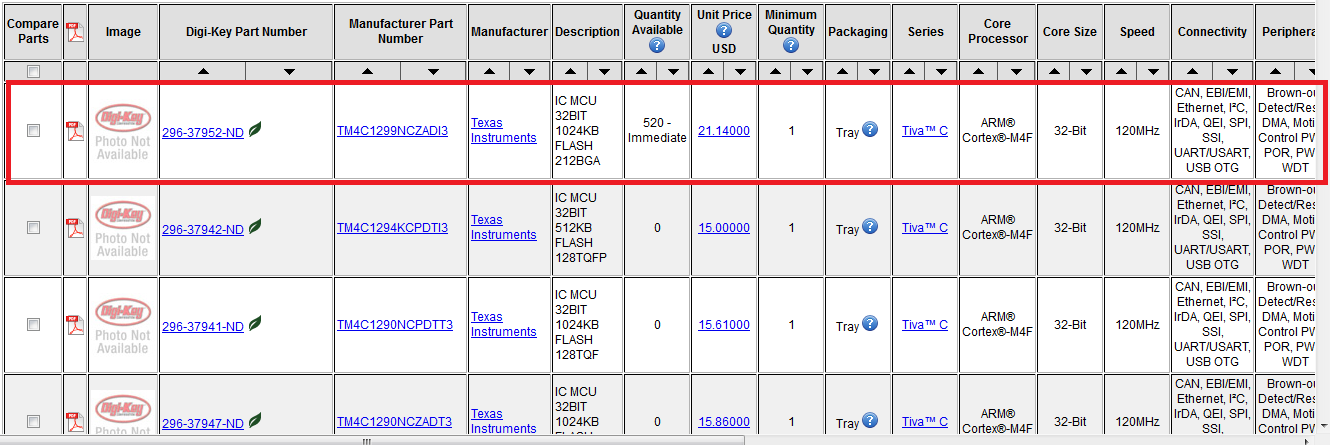Open manufacturer part TM4C1299NCZADI3

tap(392, 131)
